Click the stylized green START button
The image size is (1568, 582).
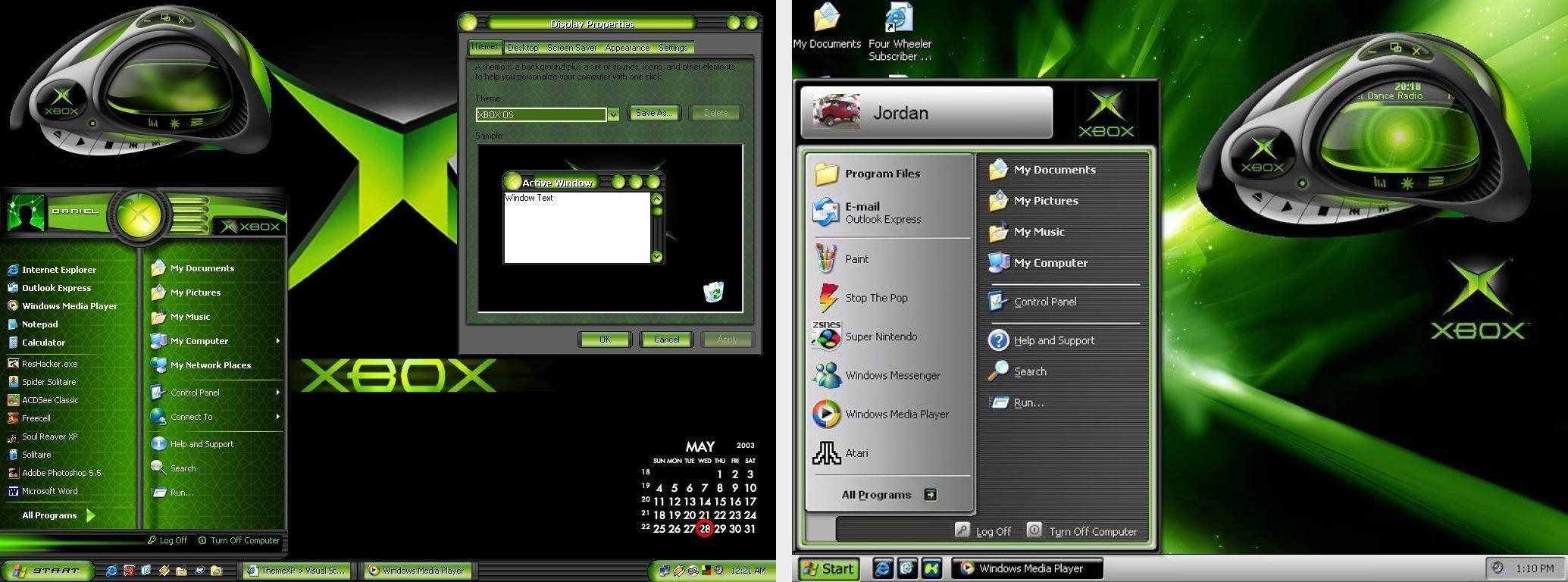pyautogui.click(x=48, y=571)
